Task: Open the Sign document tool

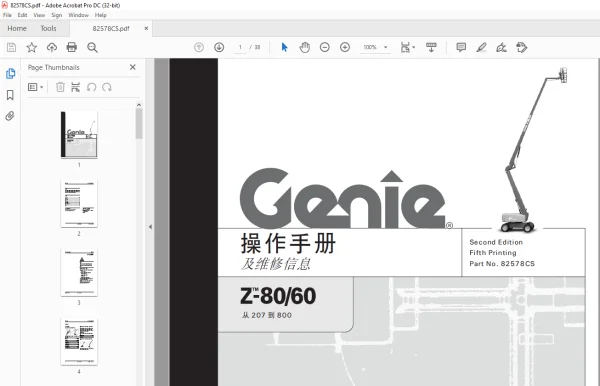Action: coord(501,47)
